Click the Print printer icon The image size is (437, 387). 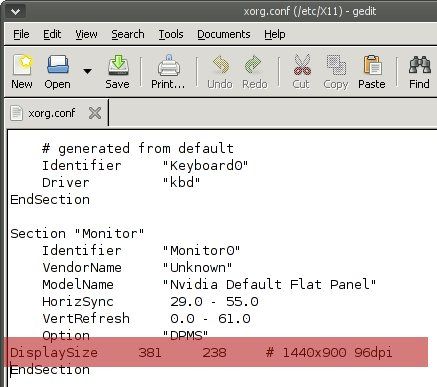point(168,72)
